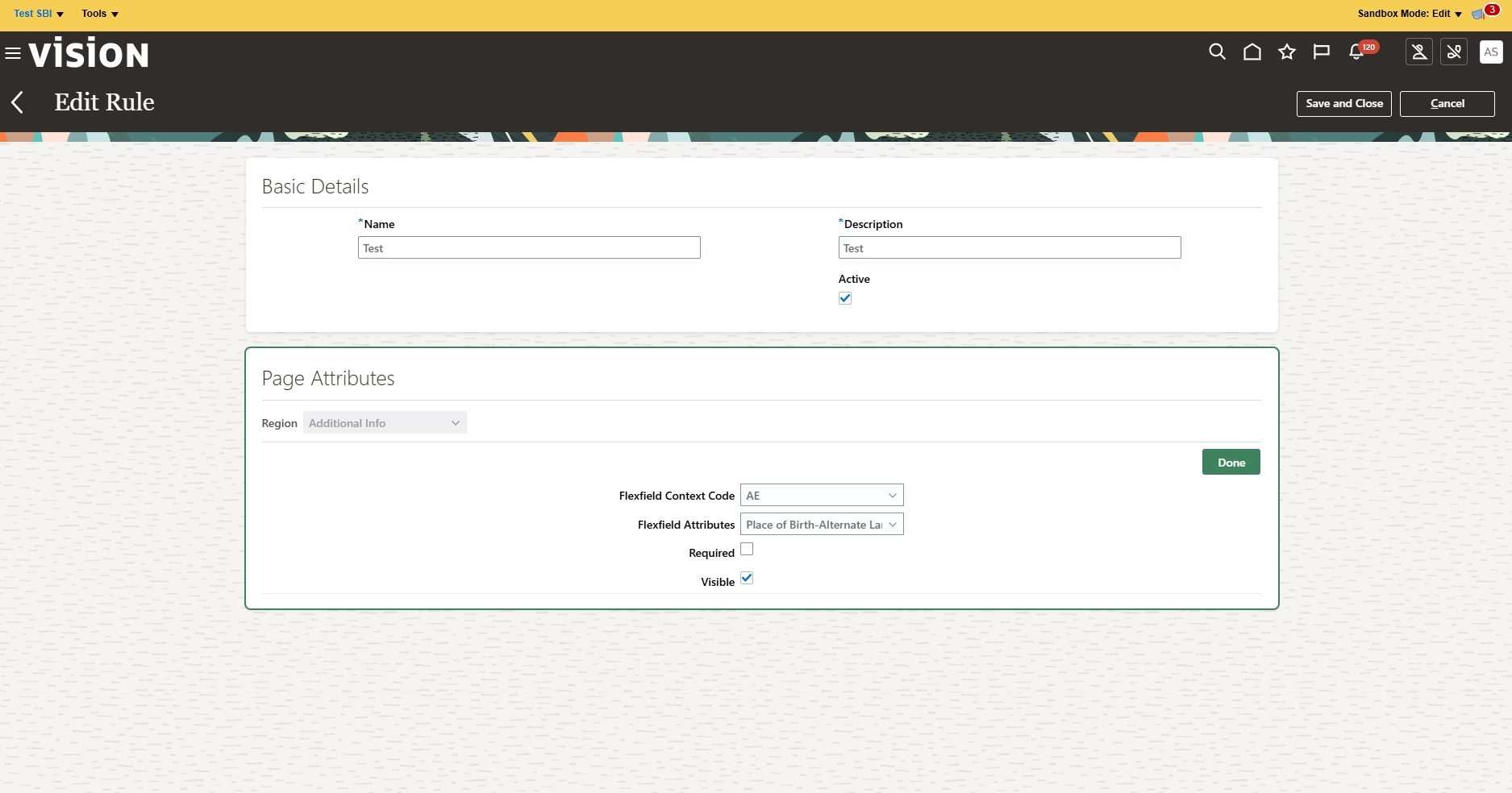This screenshot has width=1512, height=793.
Task: Click into the Description input field
Action: [x=1010, y=247]
